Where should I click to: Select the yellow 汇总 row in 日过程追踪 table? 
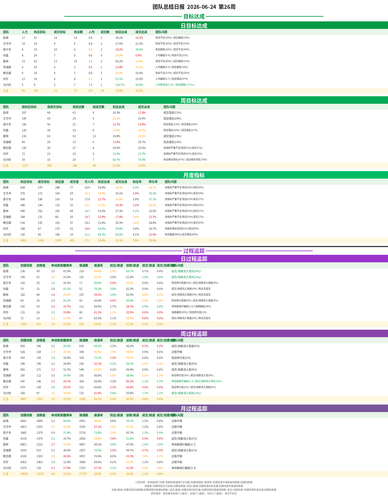tap(194, 324)
